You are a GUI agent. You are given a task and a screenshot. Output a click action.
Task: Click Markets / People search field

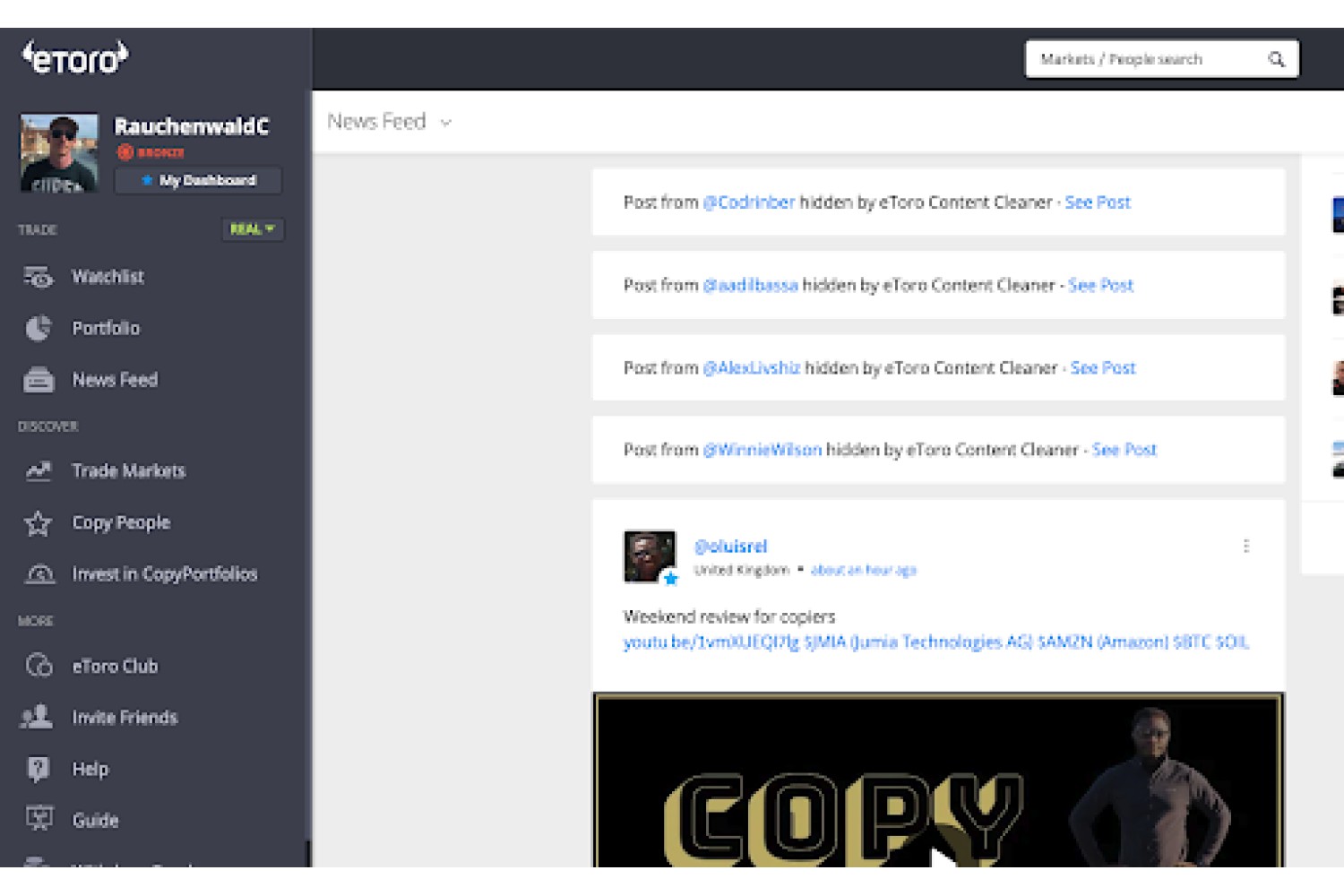(x=1162, y=59)
